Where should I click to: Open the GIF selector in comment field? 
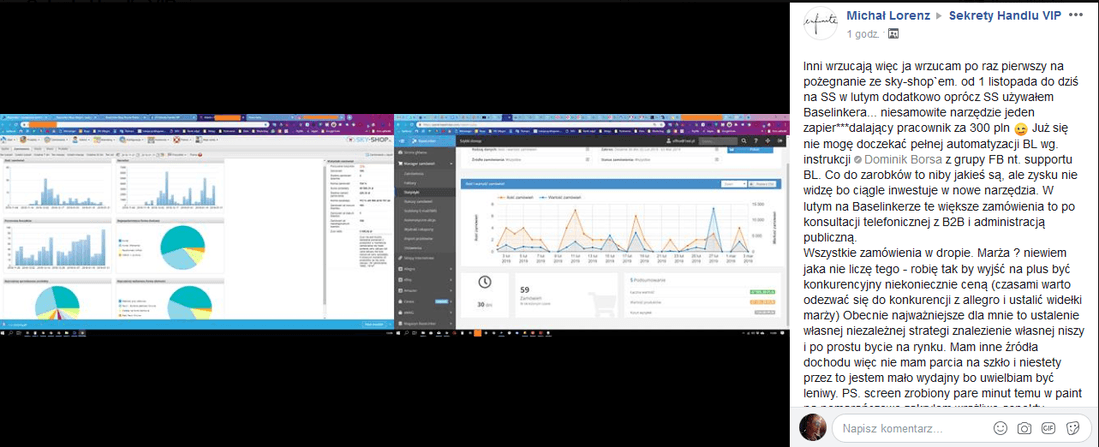(1049, 428)
